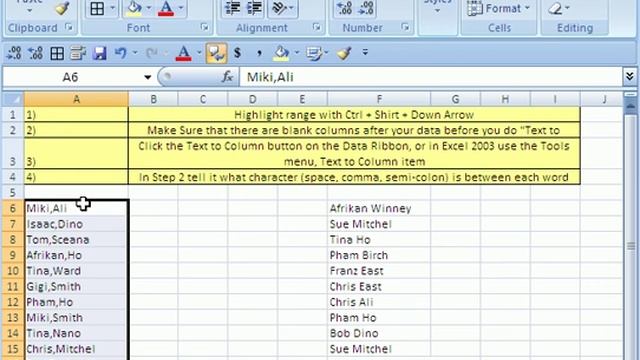Viewport: 640px width, 360px height.
Task: Open the ribbon Borders dropdown arrow
Action: click(x=112, y=8)
